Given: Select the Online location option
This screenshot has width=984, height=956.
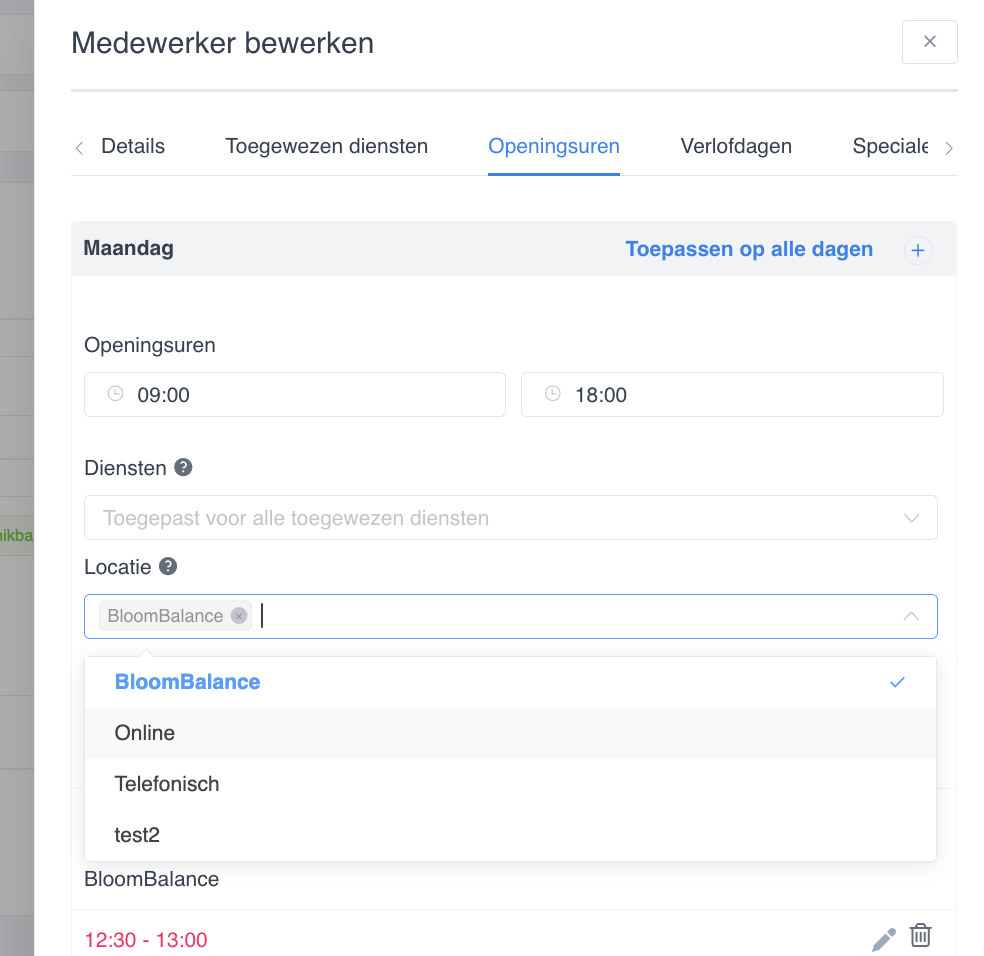Looking at the screenshot, I should click(x=510, y=733).
